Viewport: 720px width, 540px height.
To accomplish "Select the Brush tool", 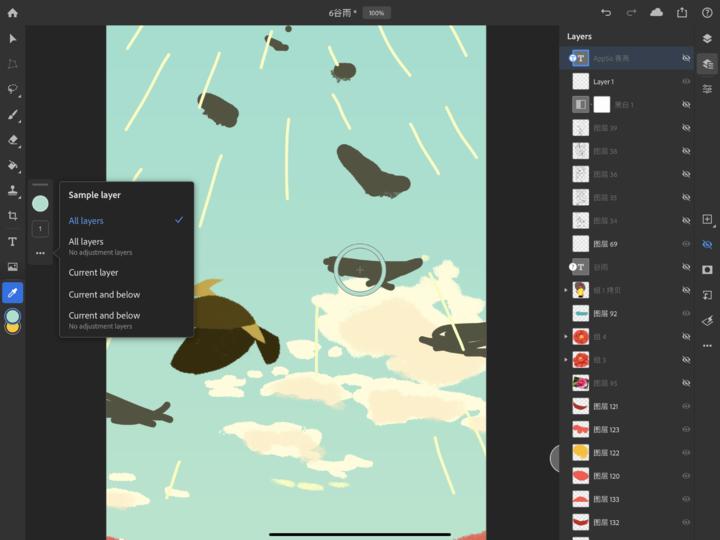I will coord(13,115).
